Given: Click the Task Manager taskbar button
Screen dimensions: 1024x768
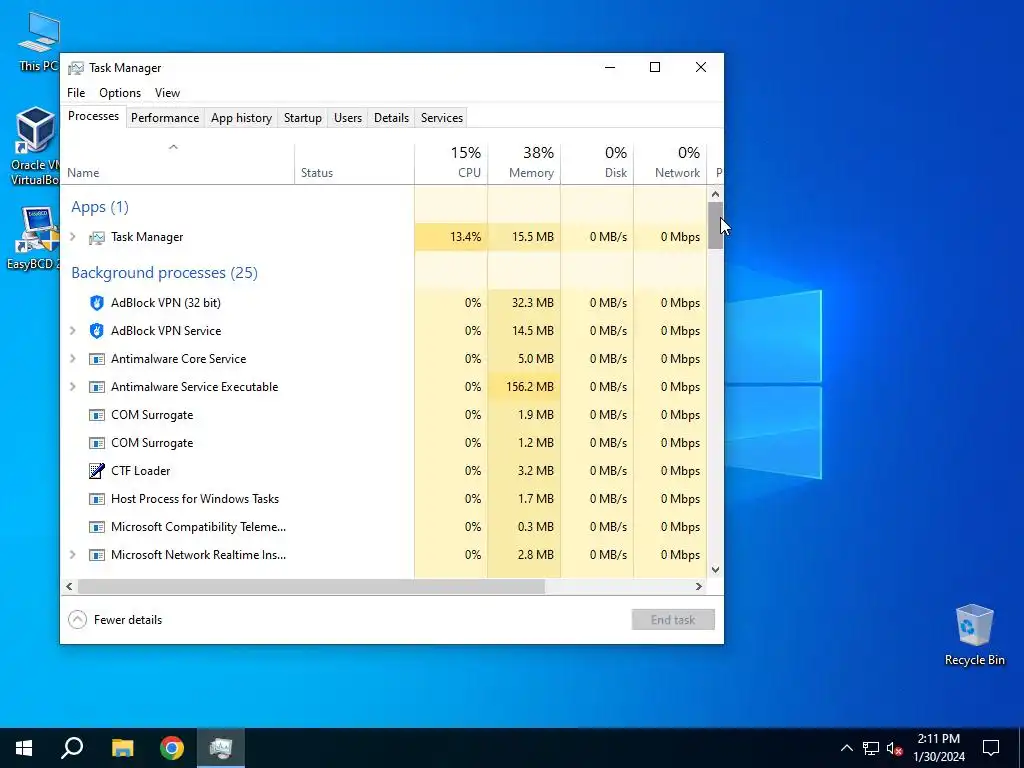Looking at the screenshot, I should (221, 748).
